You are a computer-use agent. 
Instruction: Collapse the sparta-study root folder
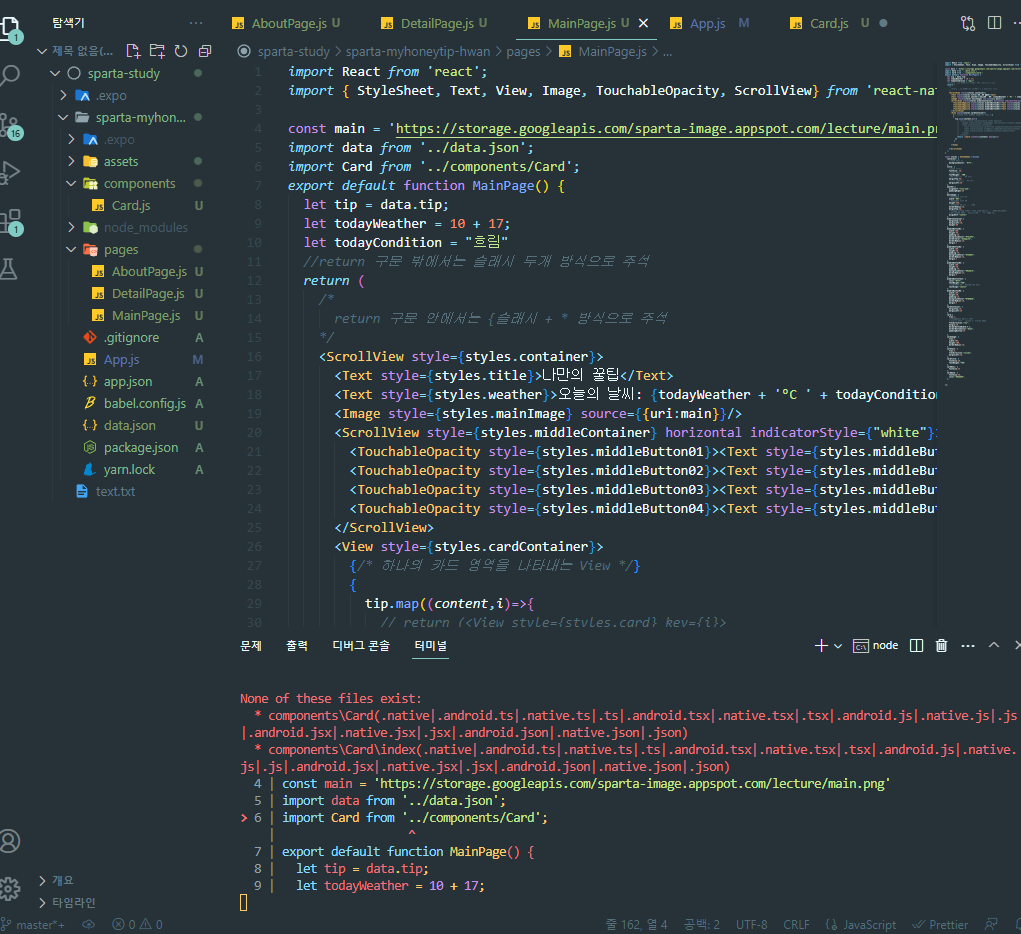pos(124,74)
